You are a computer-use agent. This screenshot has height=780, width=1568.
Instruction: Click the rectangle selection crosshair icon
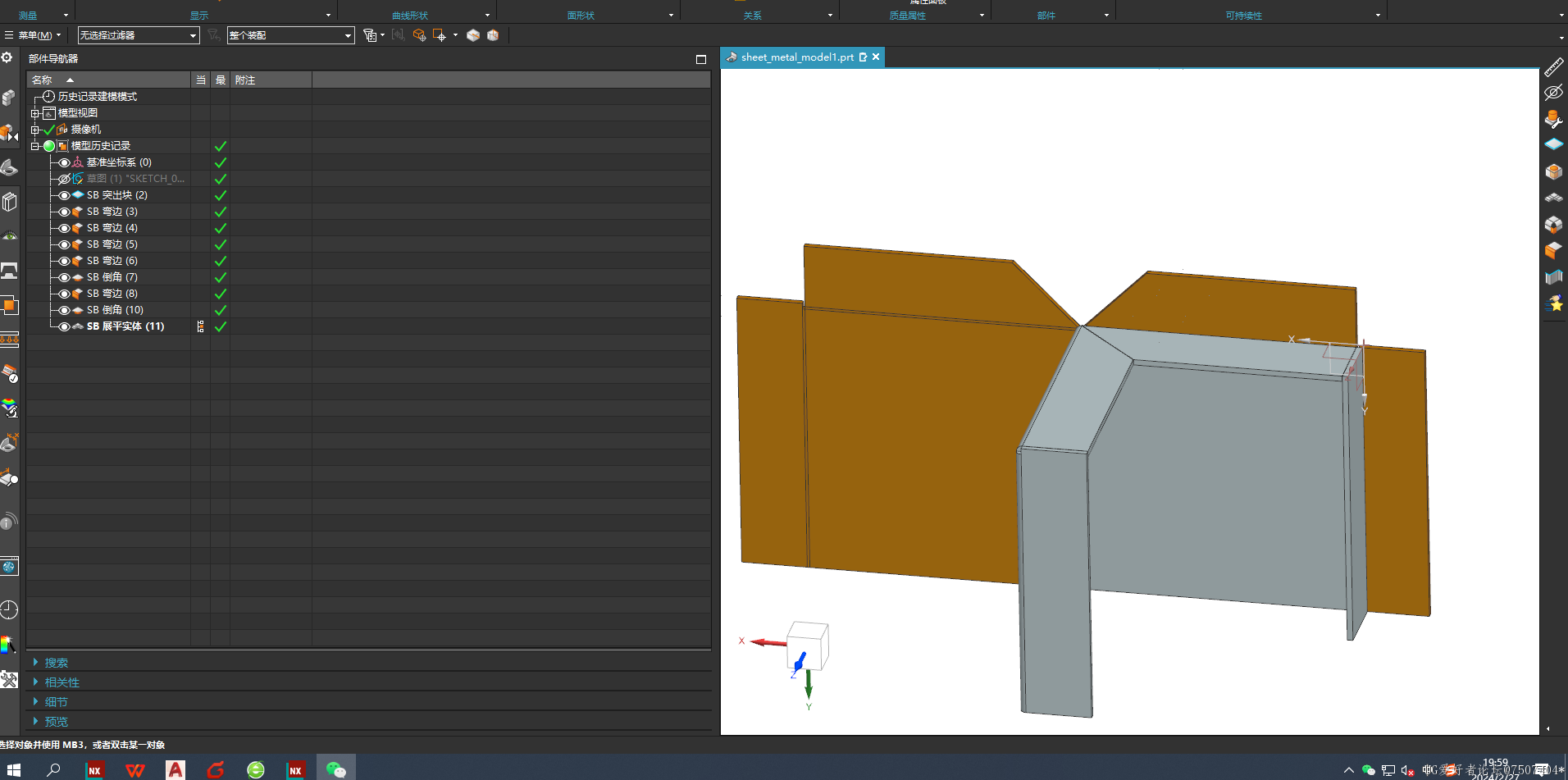[440, 35]
